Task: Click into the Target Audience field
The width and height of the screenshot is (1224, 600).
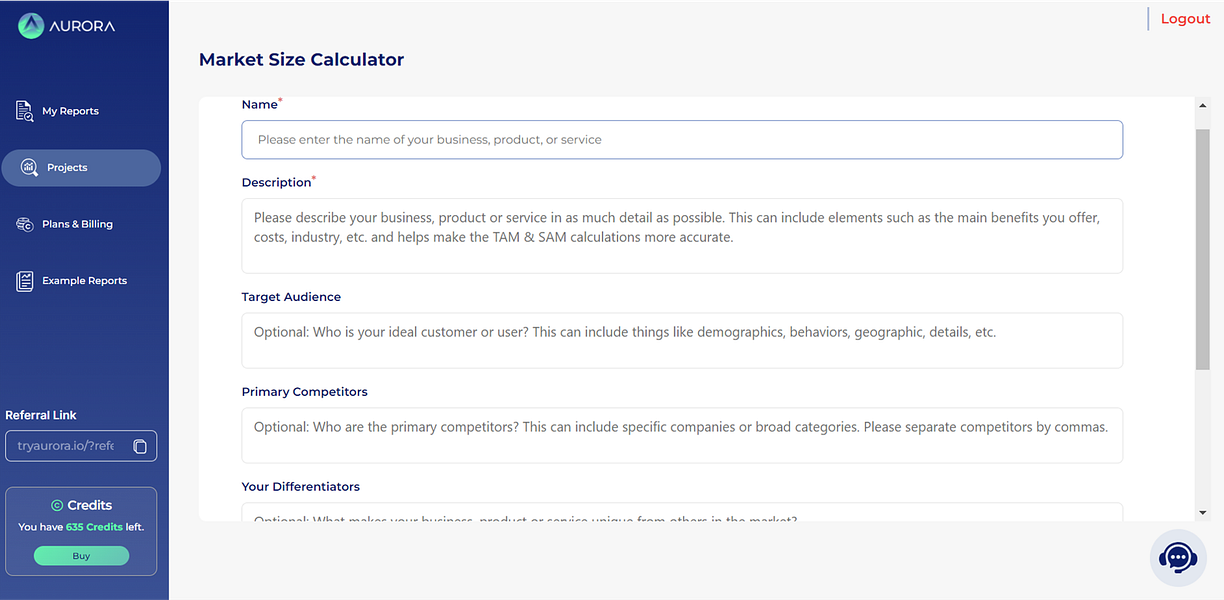Action: pyautogui.click(x=681, y=340)
